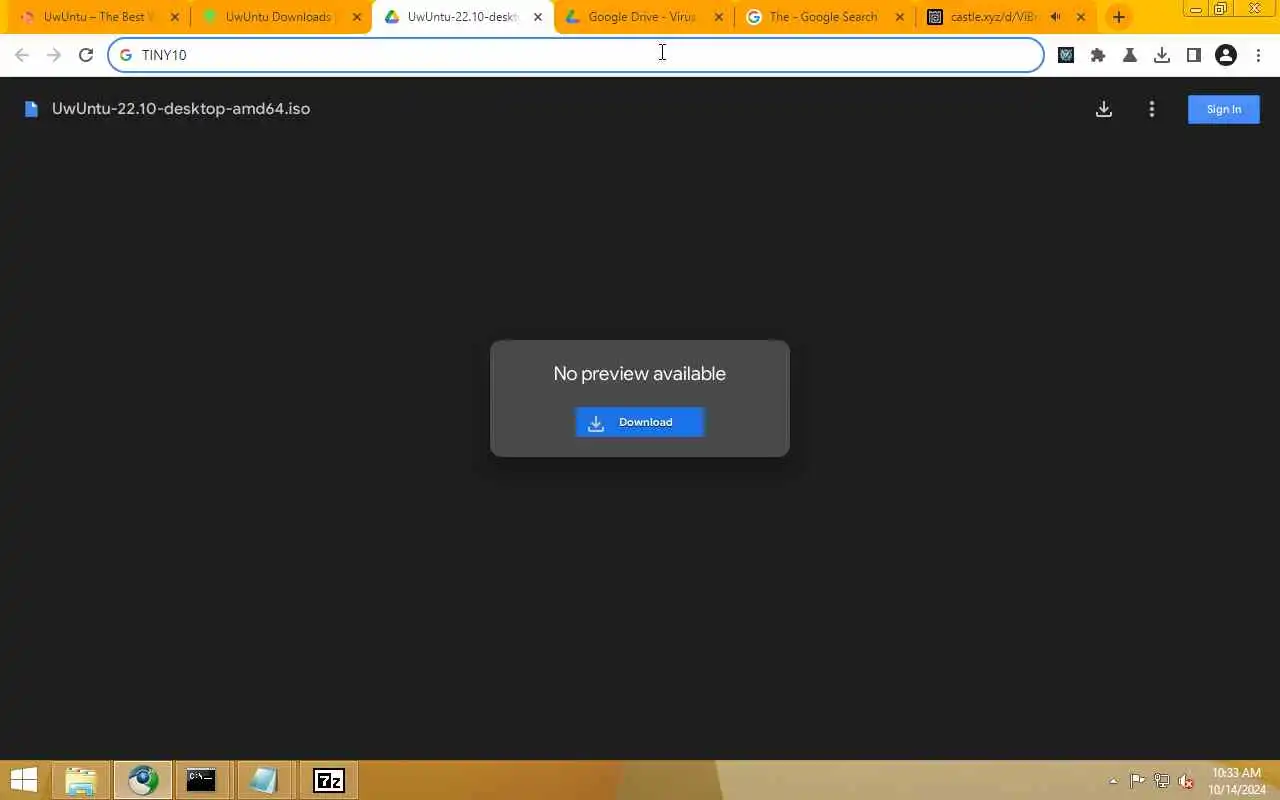Click the Action Center flag tray icon
Viewport: 1280px width, 800px height.
[1137, 781]
